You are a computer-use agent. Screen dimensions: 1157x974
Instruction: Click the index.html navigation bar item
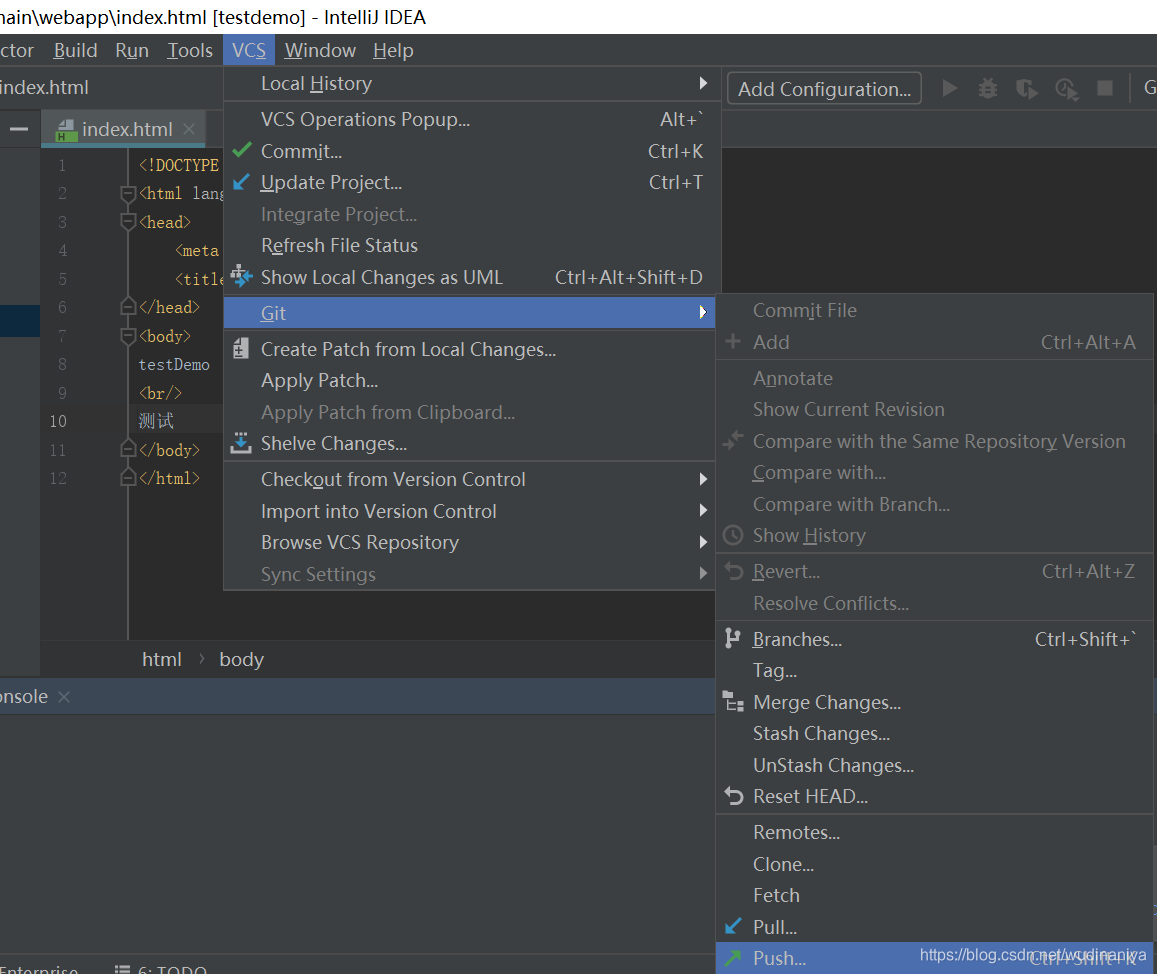(44, 88)
